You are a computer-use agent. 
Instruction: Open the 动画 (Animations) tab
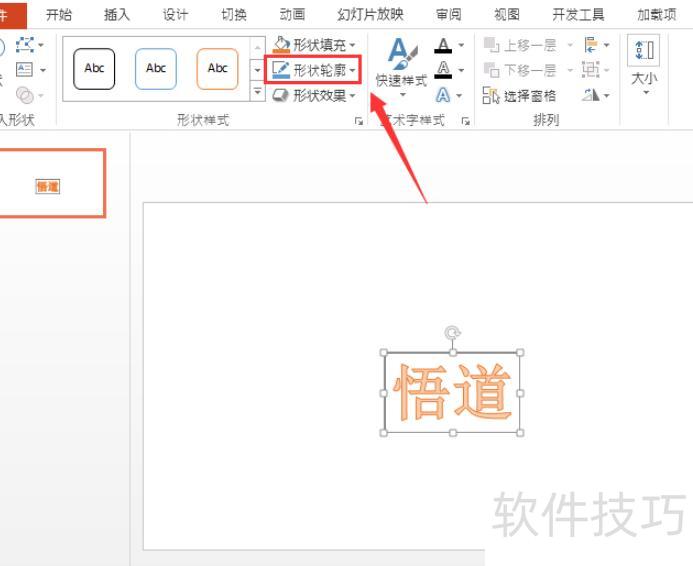tap(292, 14)
